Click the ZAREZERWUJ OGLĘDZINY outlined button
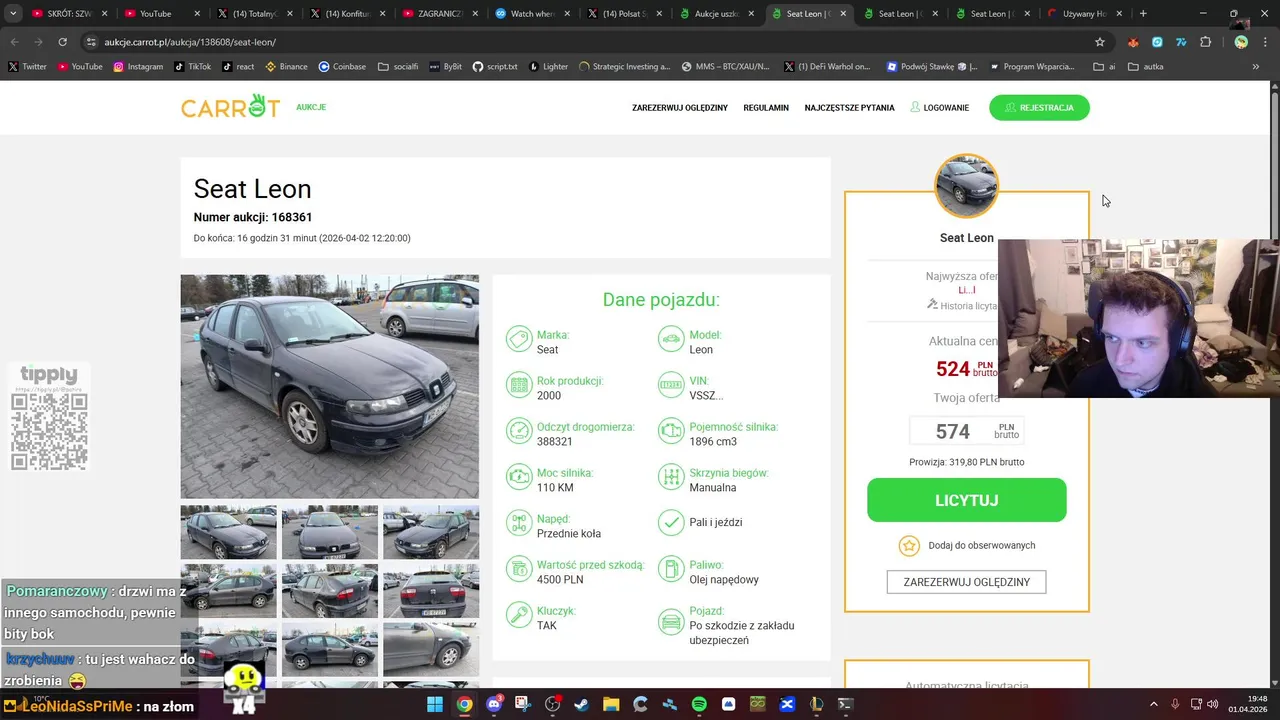Viewport: 1280px width, 720px height. [x=966, y=582]
